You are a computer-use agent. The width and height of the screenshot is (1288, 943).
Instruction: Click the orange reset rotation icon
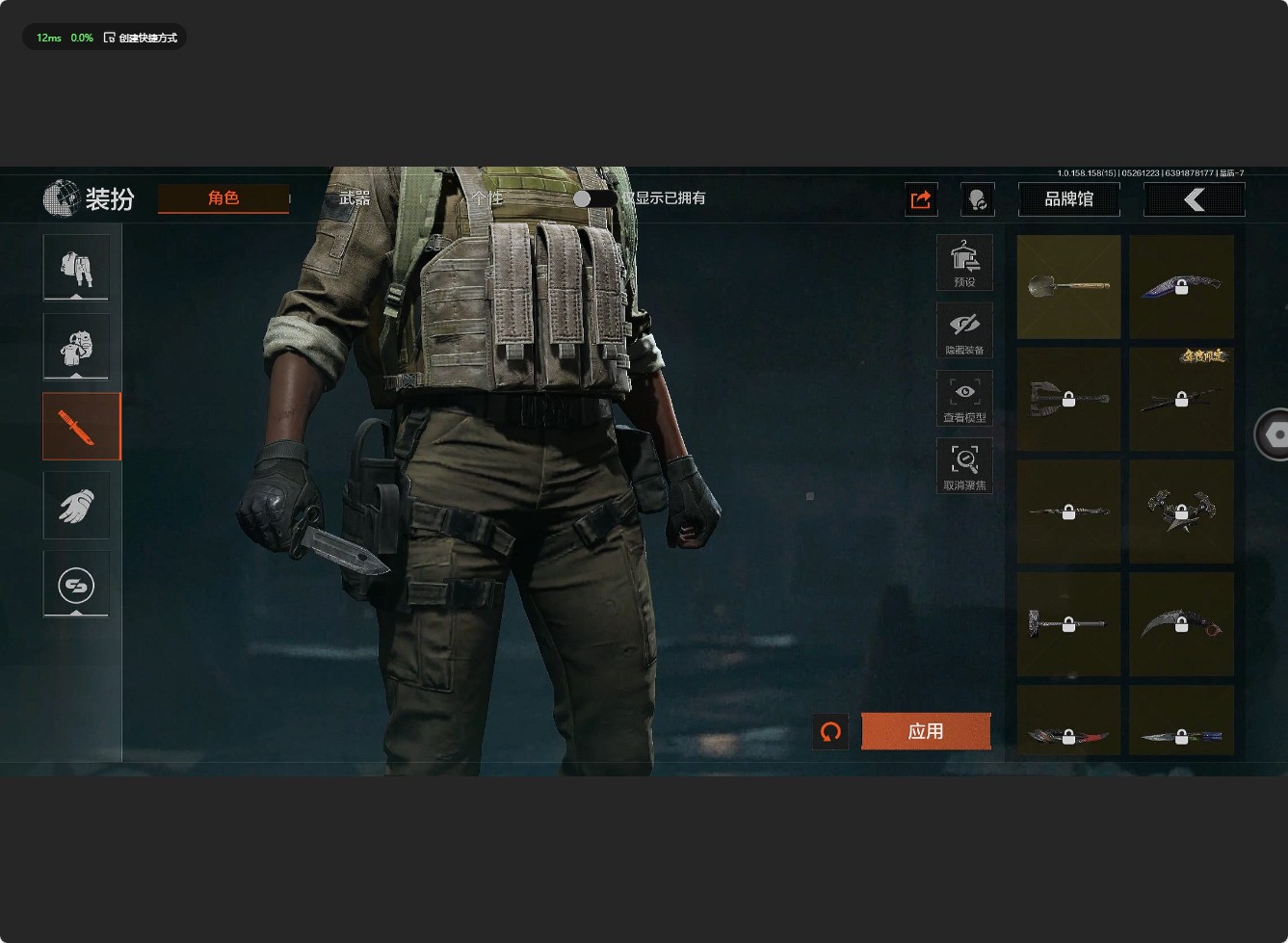[830, 732]
